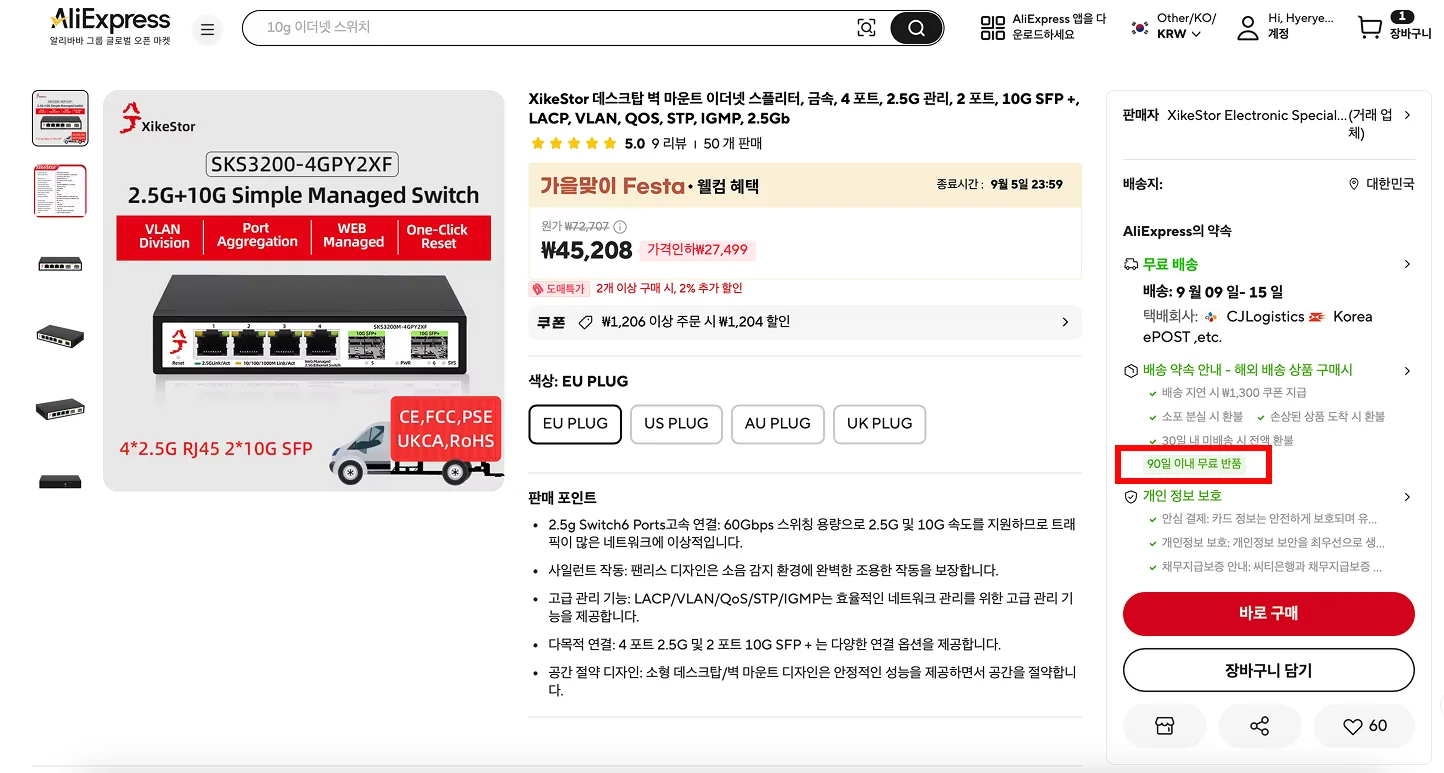The image size is (1444, 773).
Task: Select the second product thumbnail
Action: coord(60,191)
